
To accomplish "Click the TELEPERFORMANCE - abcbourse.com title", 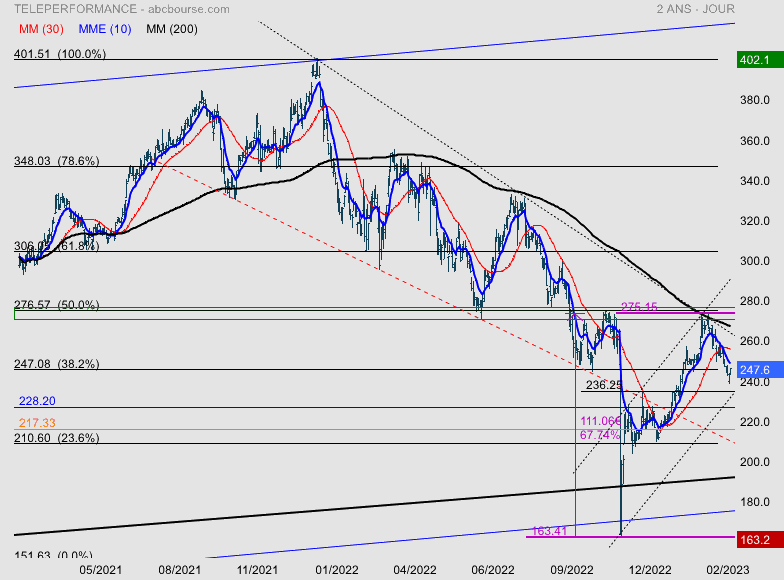I will (x=122, y=9).
